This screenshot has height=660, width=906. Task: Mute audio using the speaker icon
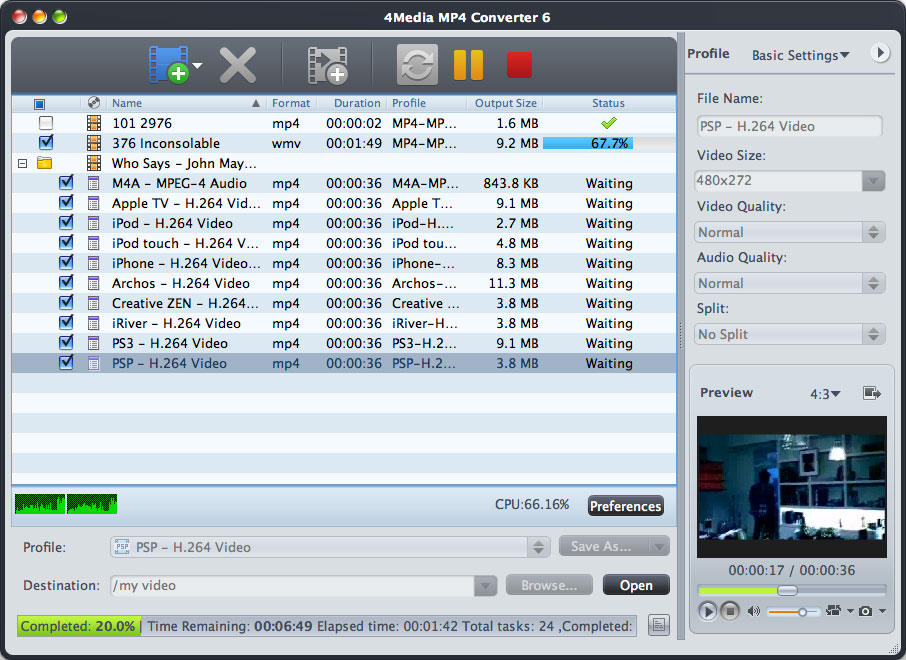[x=754, y=610]
